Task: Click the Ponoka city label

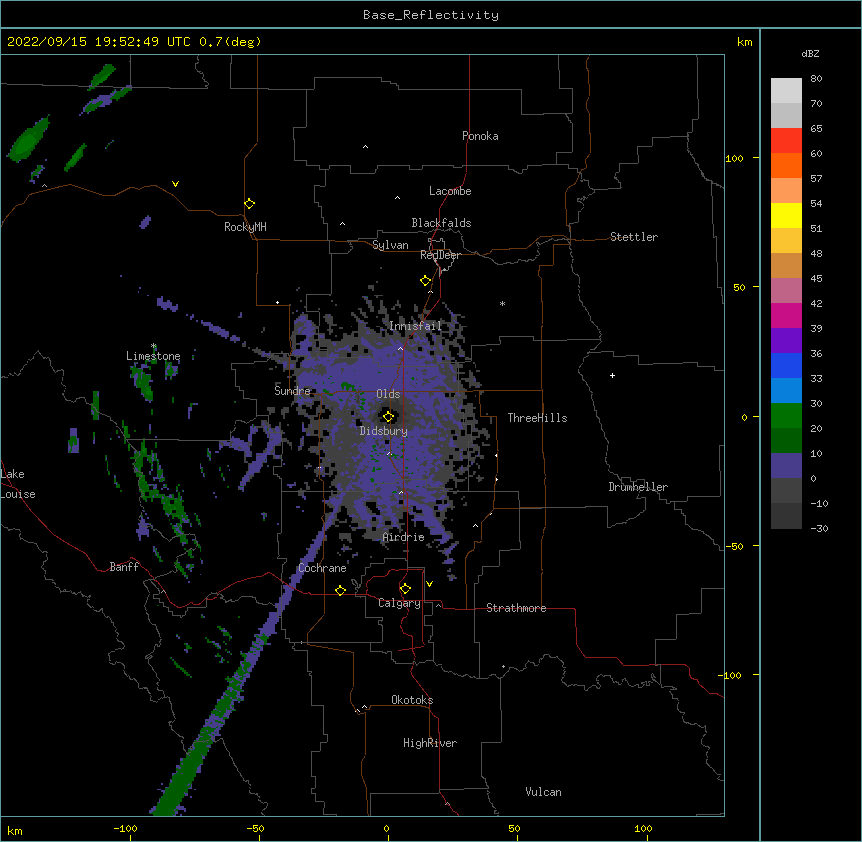Action: coord(480,136)
